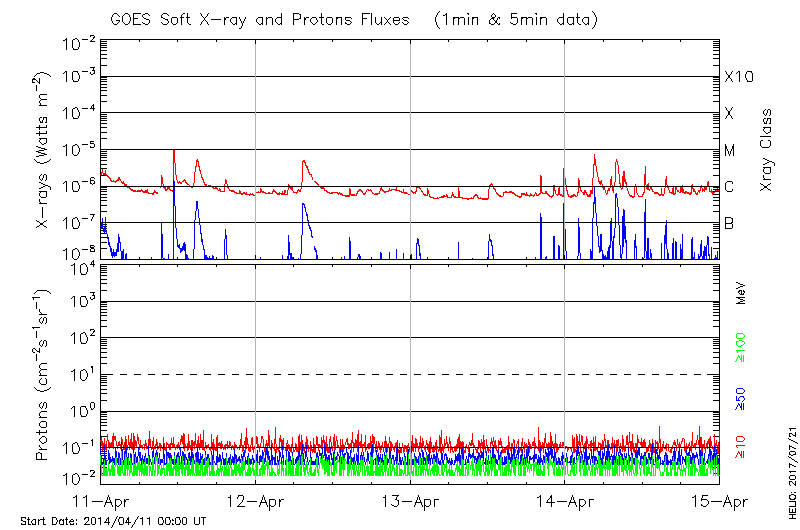The width and height of the screenshot is (800, 530).
Task: Click the 10¹ tick on the proton axis
Action: (x=80, y=375)
